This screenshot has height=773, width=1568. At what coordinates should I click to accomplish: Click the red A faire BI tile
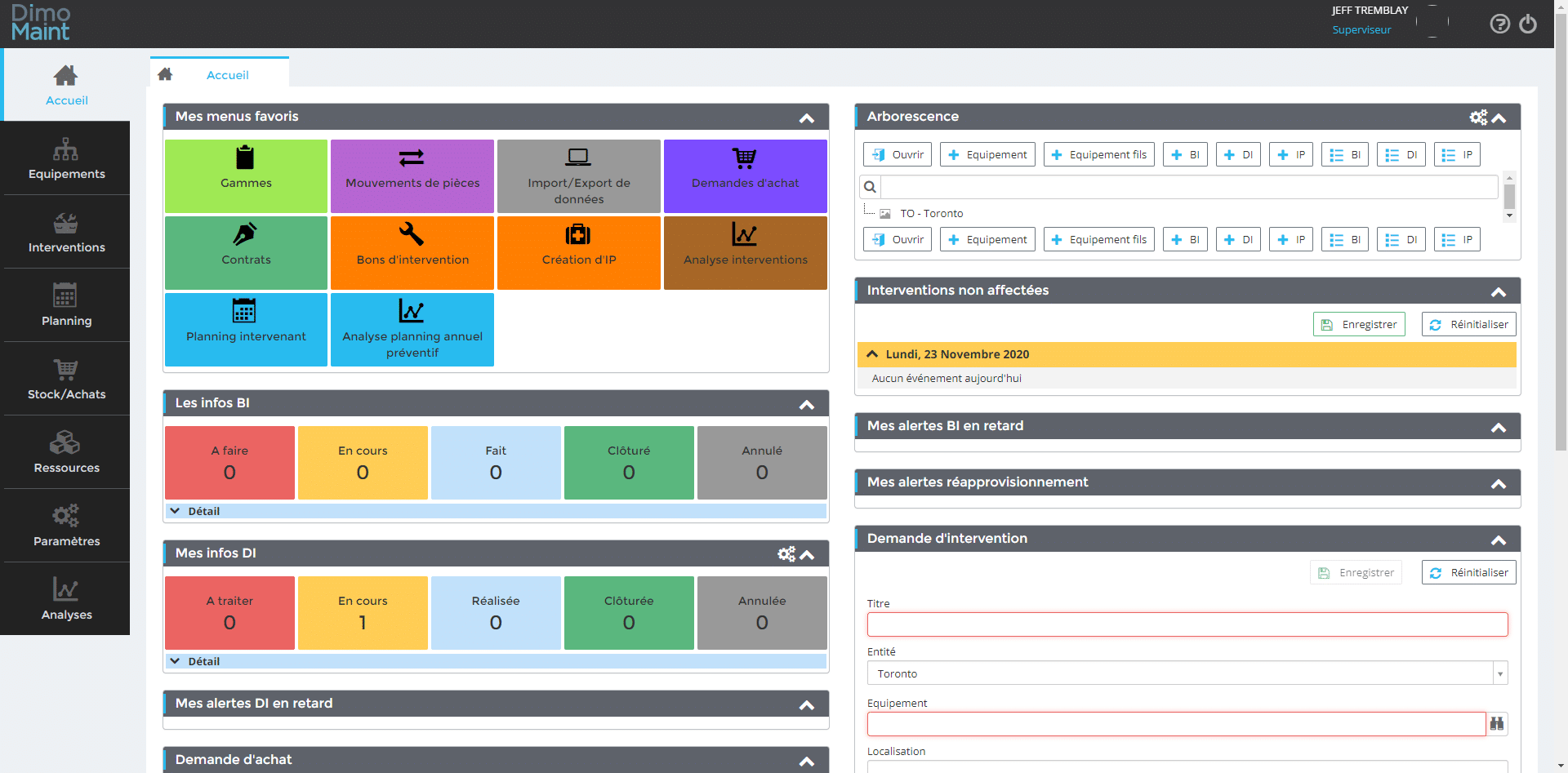click(229, 462)
